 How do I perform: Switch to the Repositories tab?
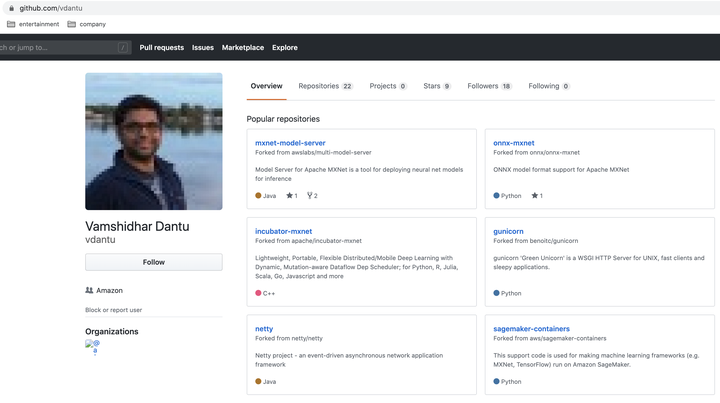pos(325,86)
